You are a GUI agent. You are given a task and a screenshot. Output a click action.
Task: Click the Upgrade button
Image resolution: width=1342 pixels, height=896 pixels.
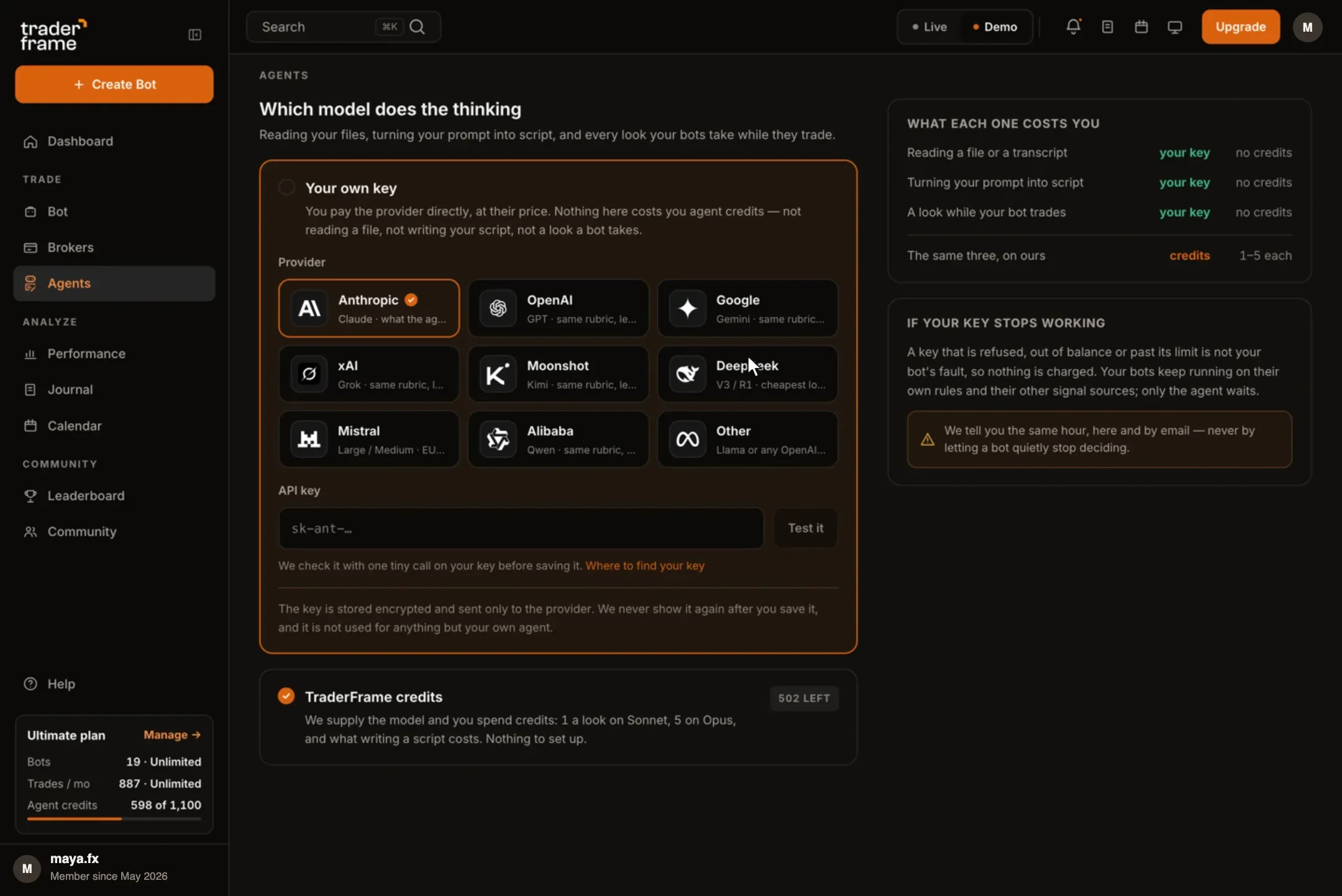click(1241, 27)
